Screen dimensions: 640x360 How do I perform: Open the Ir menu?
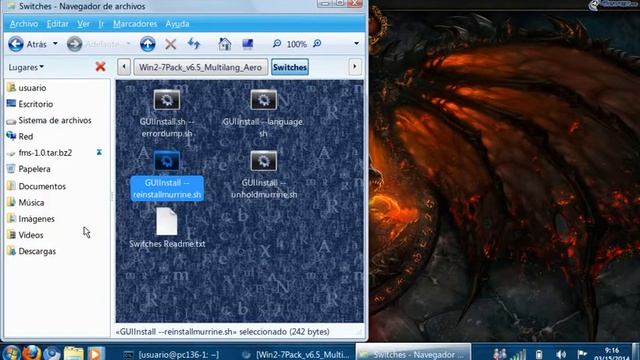click(x=101, y=24)
